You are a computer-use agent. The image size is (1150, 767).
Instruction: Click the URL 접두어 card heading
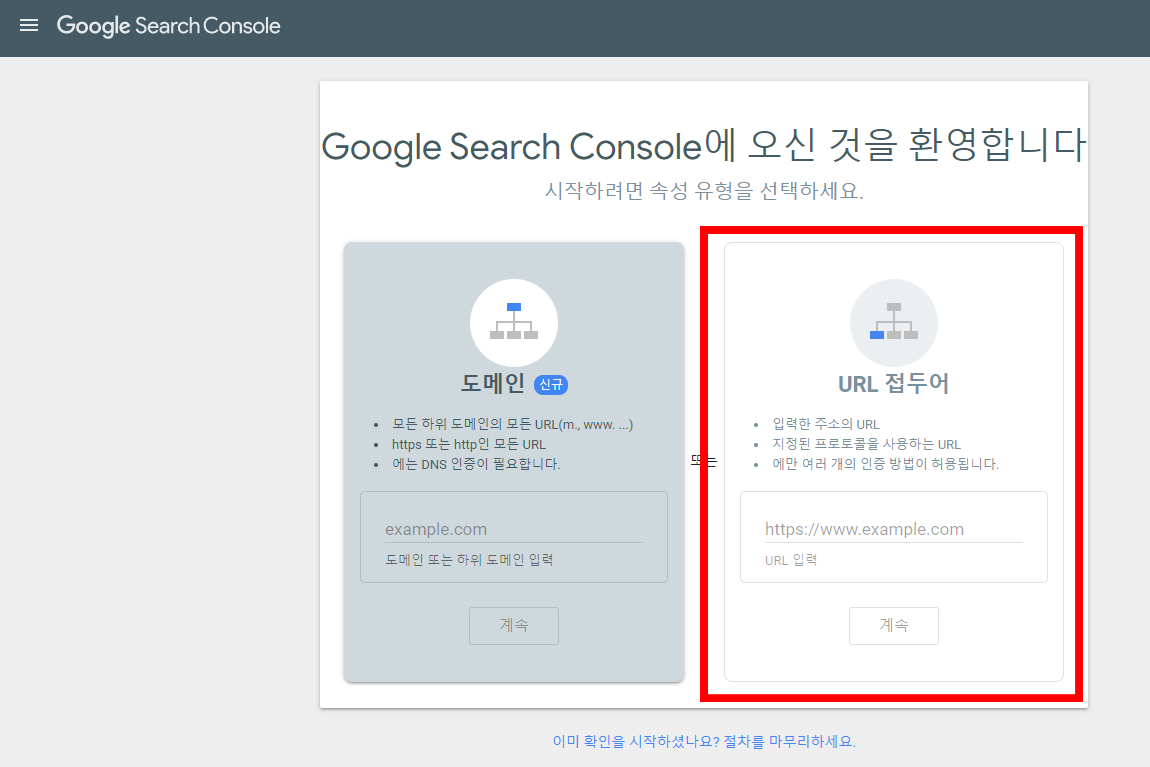[x=893, y=384]
